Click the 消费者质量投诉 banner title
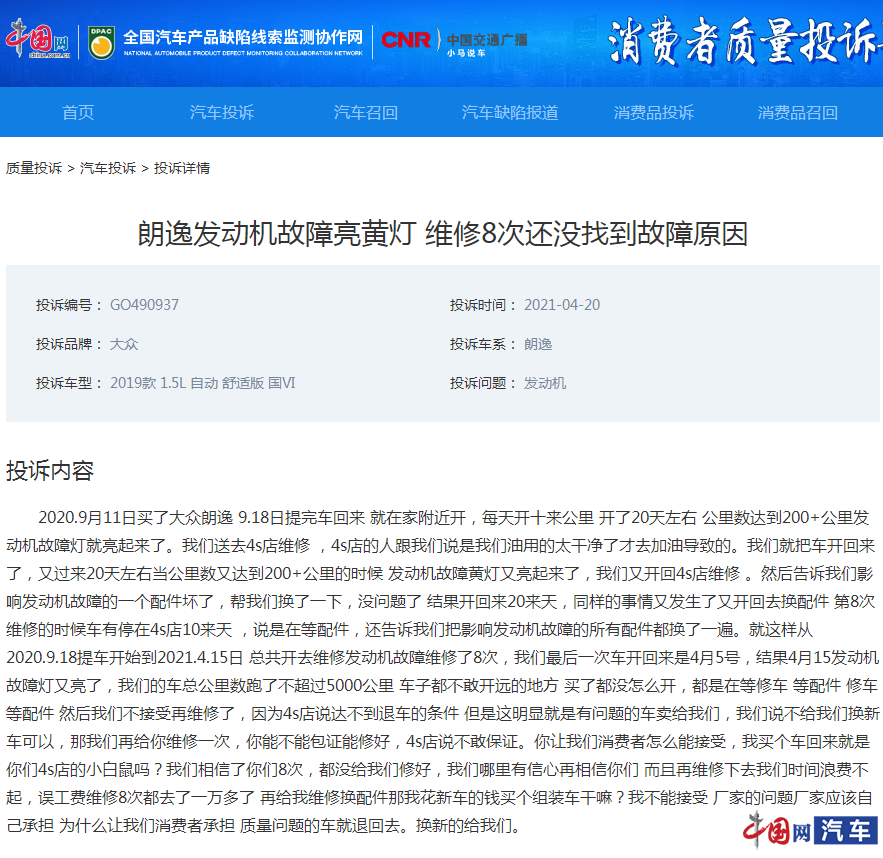Viewport: 883px width, 858px height. (x=744, y=41)
